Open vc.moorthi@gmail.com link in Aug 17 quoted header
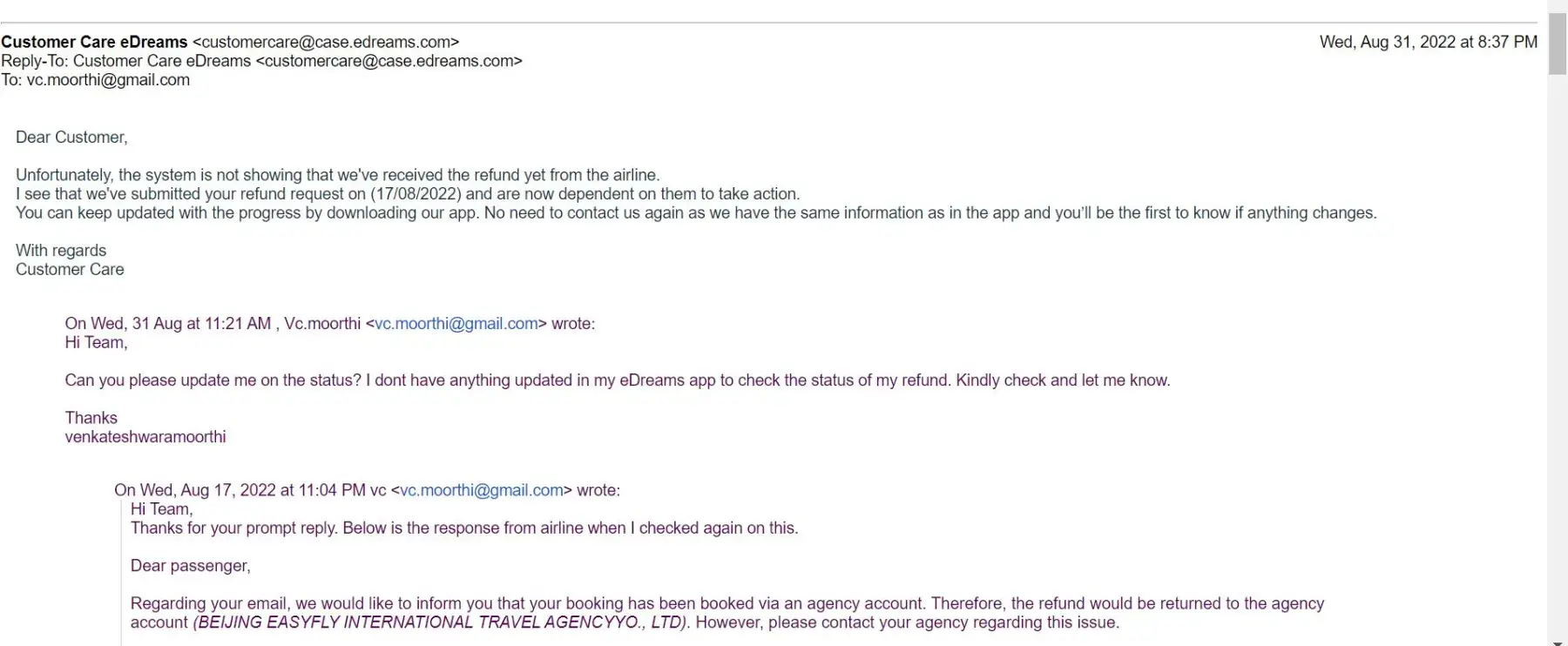This screenshot has width=1568, height=646. point(481,490)
